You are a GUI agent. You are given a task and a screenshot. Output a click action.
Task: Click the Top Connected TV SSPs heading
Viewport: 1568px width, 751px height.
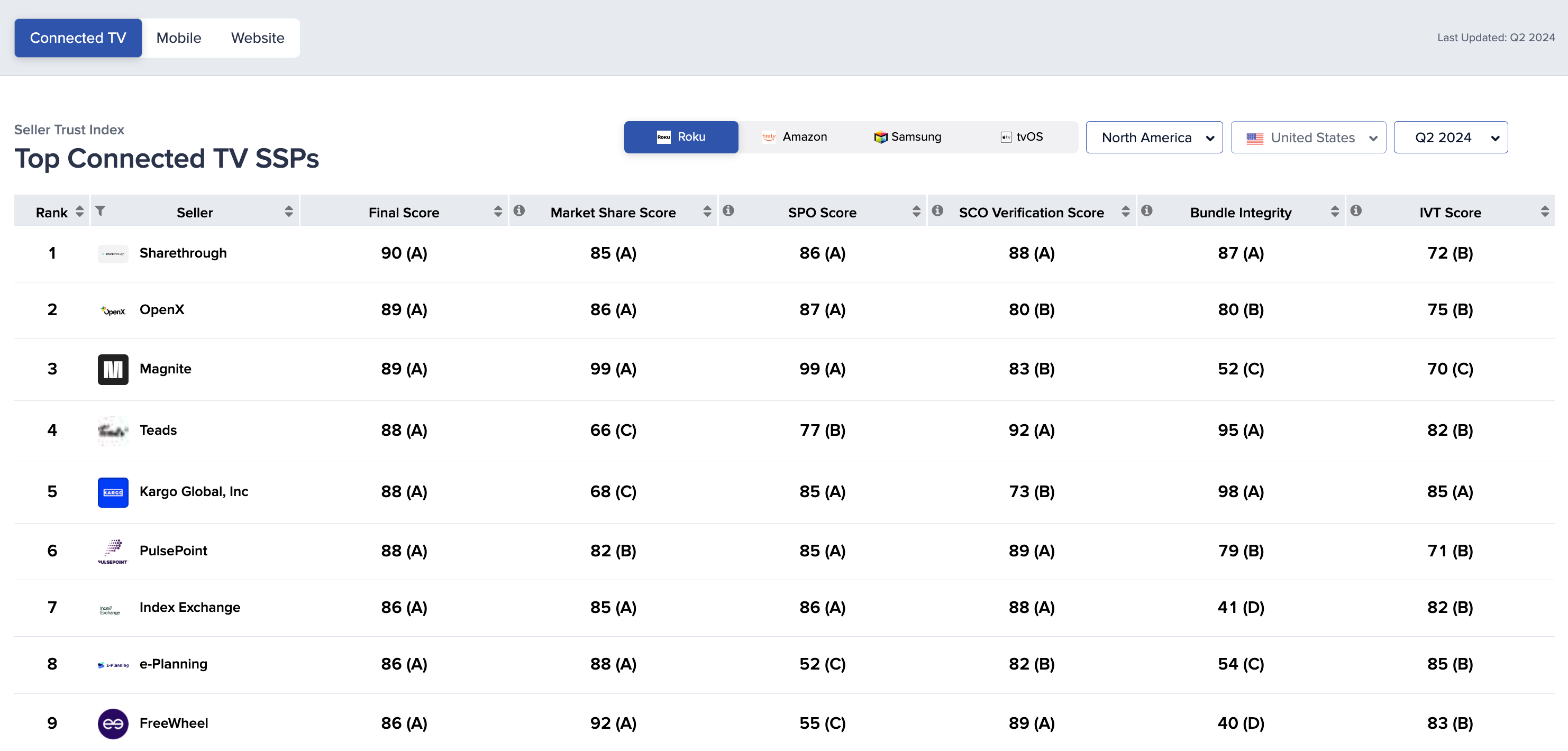[x=166, y=159]
